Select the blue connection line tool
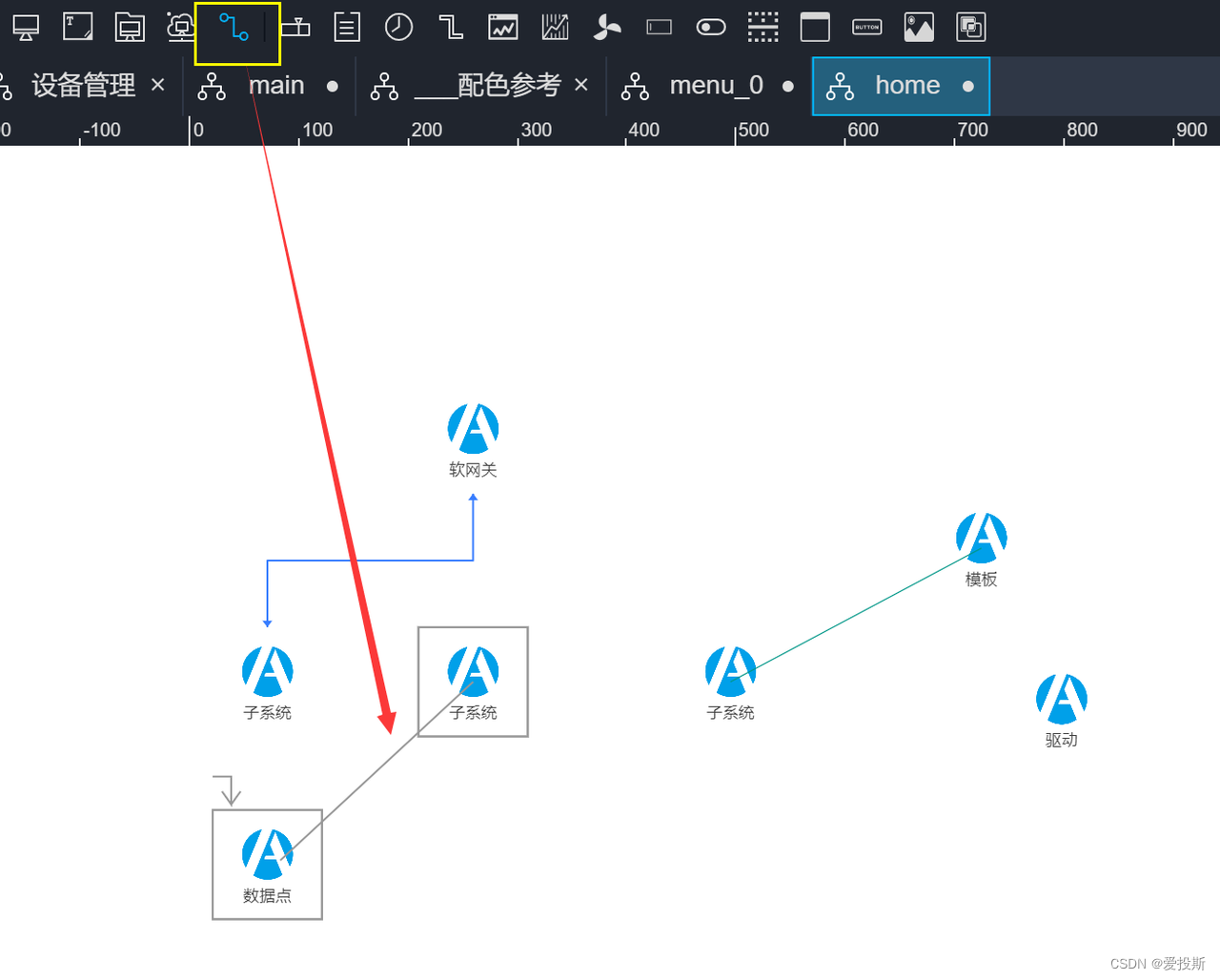 point(234,28)
